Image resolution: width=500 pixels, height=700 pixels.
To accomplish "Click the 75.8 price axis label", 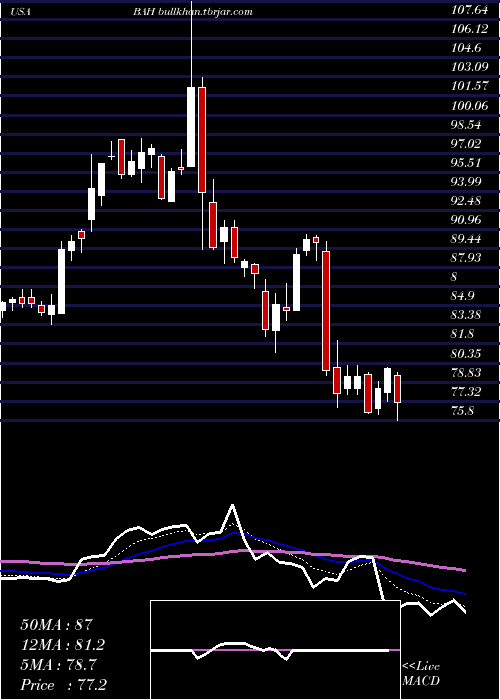I will click(463, 411).
